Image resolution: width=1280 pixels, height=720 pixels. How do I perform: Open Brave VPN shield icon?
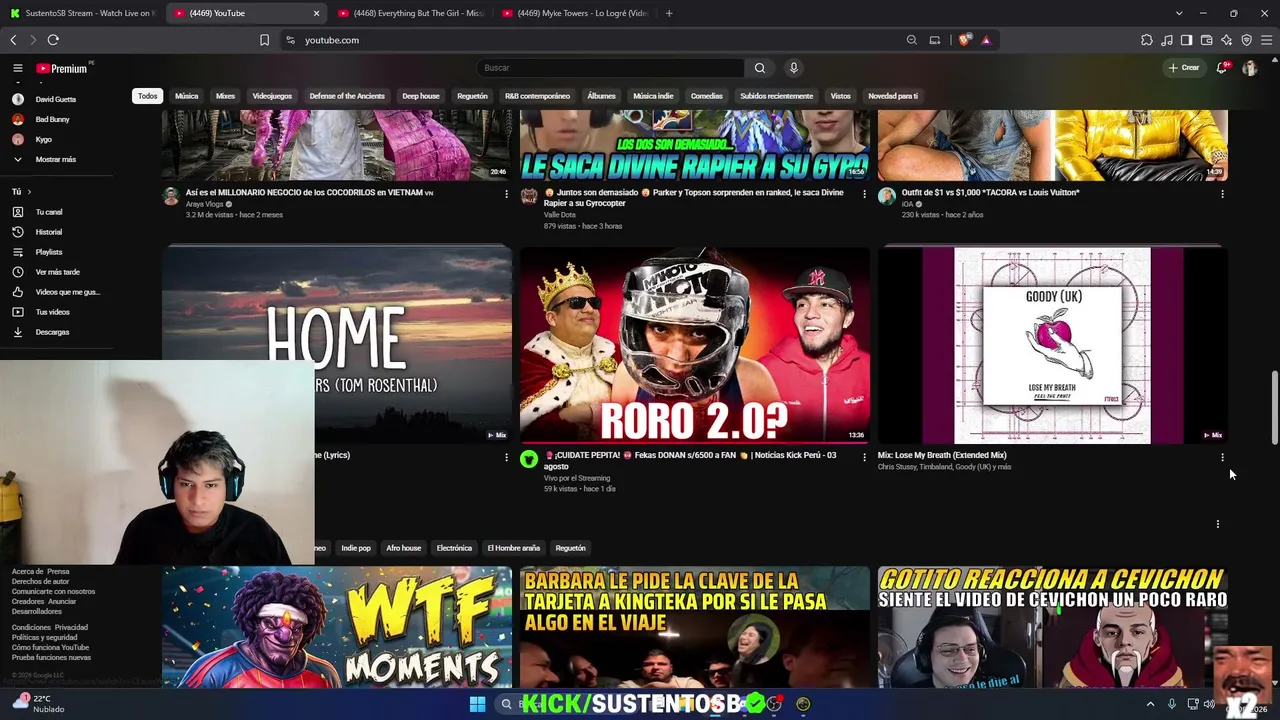[1246, 40]
